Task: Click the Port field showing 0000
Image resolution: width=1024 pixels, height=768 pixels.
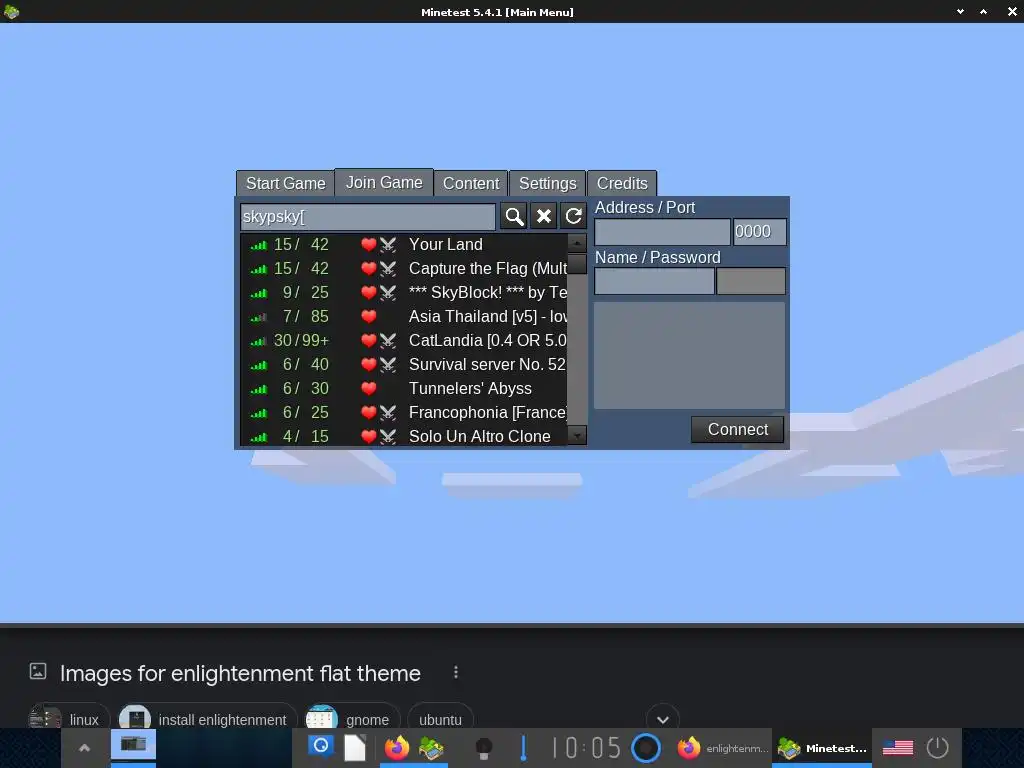Action: 760,232
